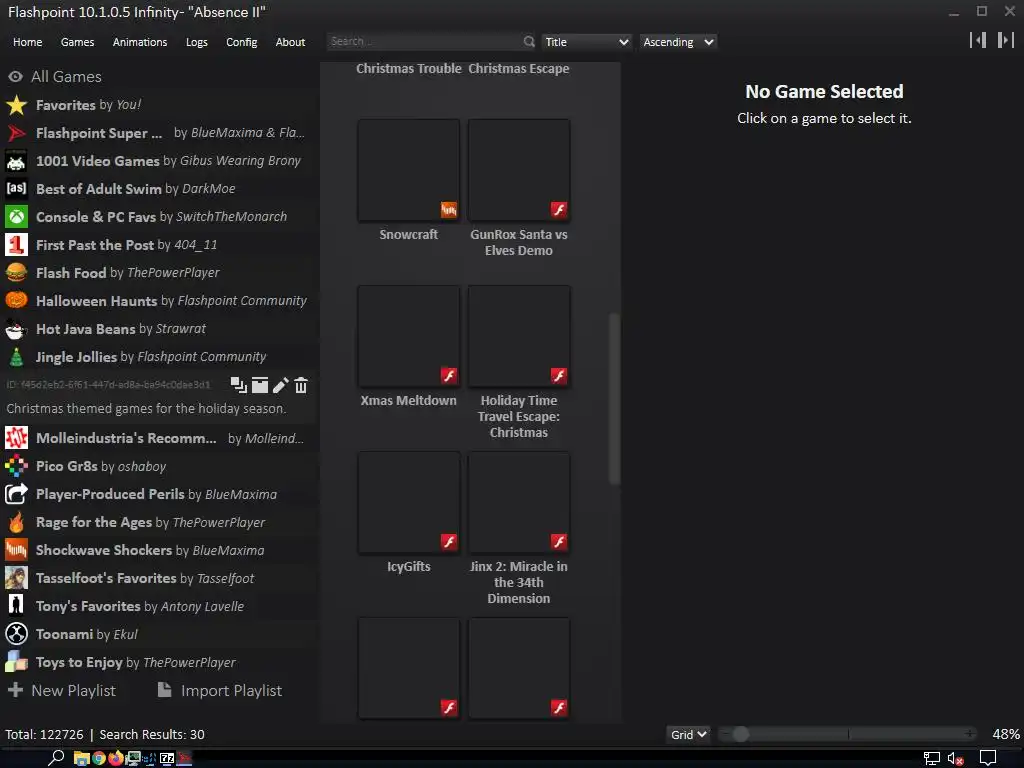Image resolution: width=1024 pixels, height=768 pixels.
Task: Open the notifications tray icon
Action: point(988,759)
